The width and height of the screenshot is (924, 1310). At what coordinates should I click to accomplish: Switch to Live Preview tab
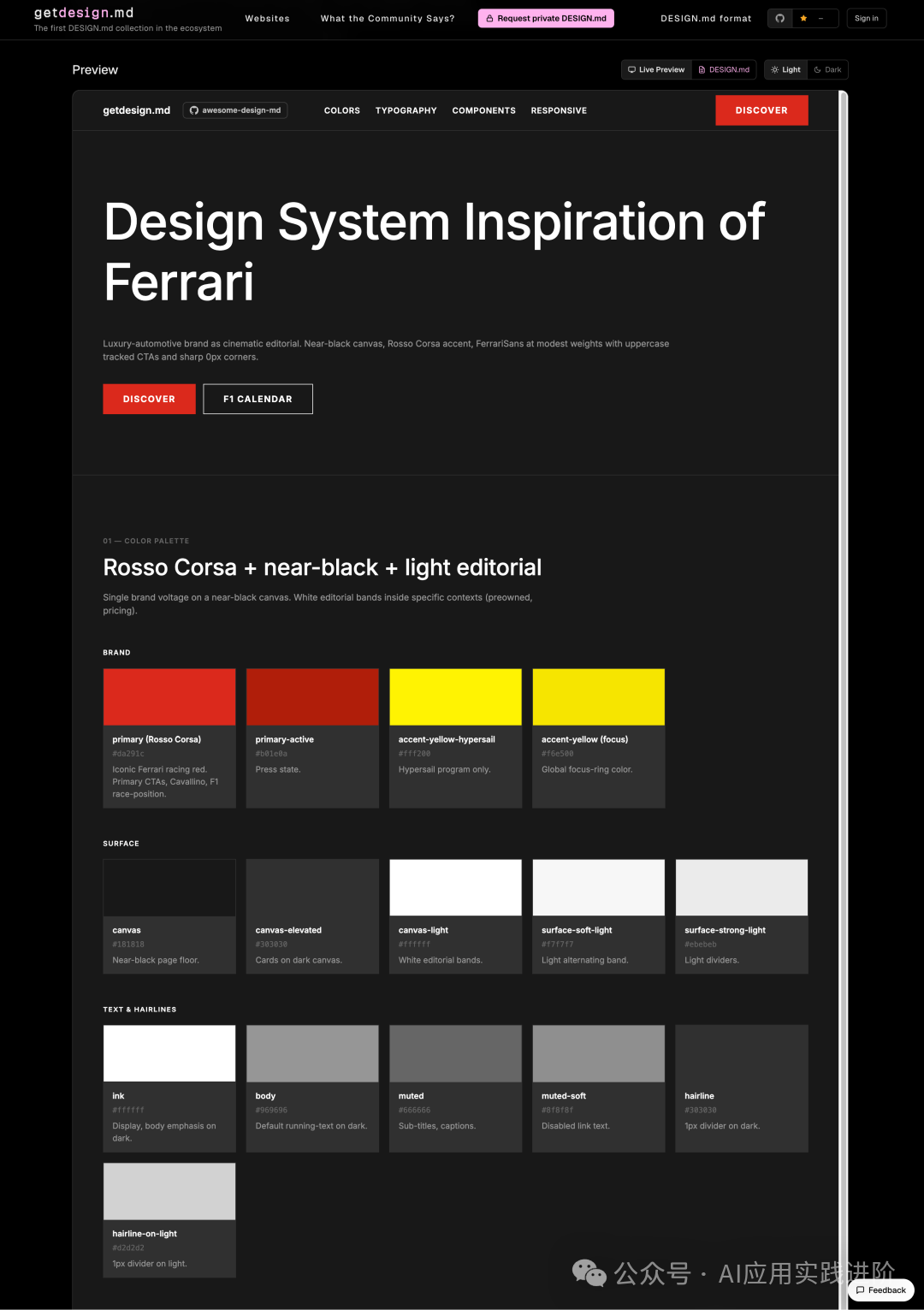(x=656, y=69)
